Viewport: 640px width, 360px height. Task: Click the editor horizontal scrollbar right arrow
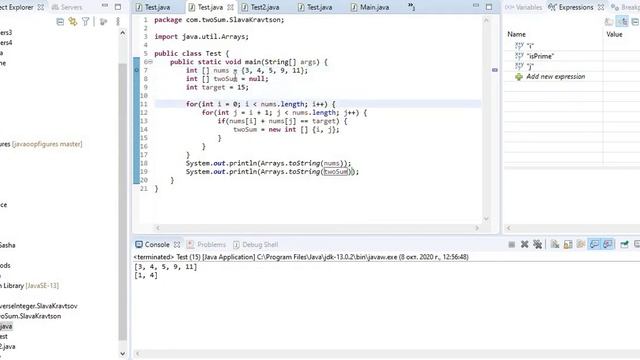477,228
